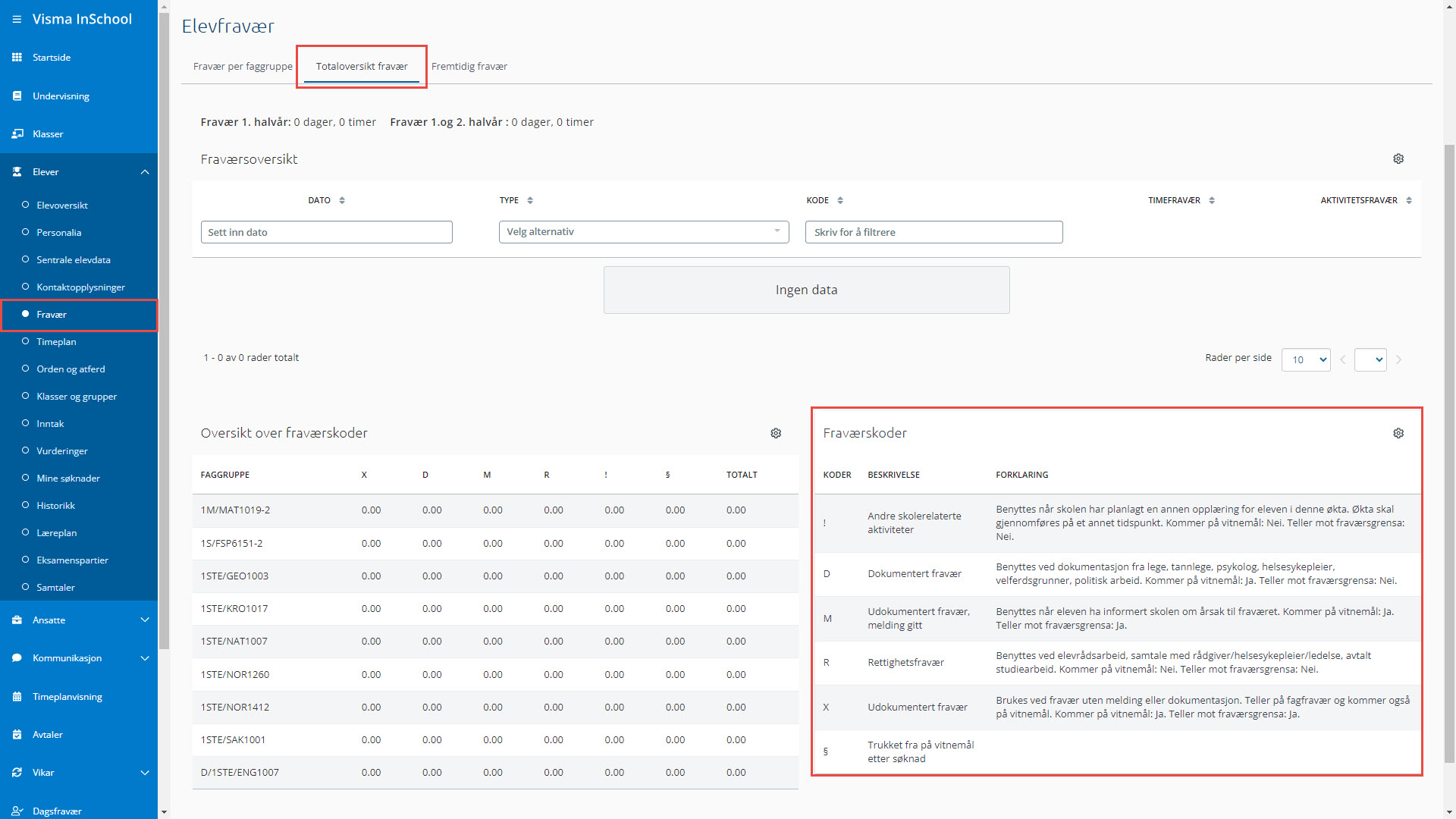Viewport: 1456px width, 819px height.
Task: Click the 1STE/NOR1412 faggruppe row
Action: click(495, 708)
